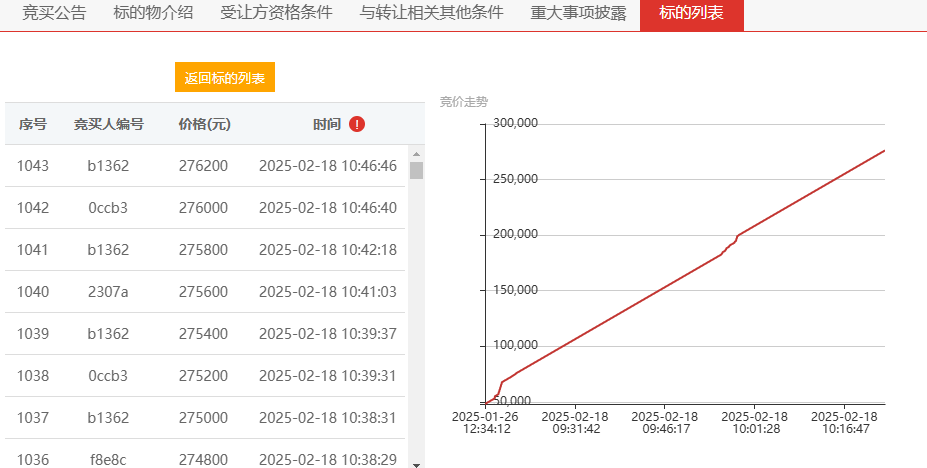Click the 150,000 axis label on chart
Image resolution: width=927 pixels, height=468 pixels.
click(516, 290)
